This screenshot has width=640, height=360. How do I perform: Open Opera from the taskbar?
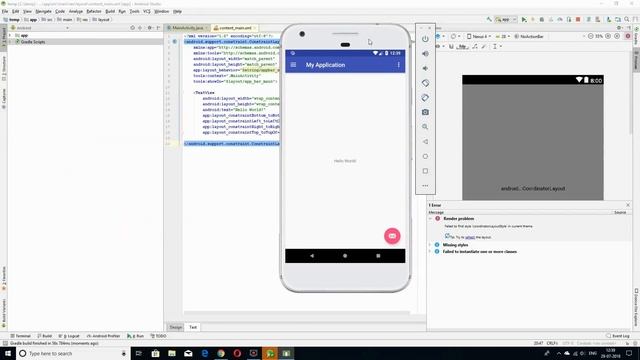pyautogui.click(x=237, y=353)
